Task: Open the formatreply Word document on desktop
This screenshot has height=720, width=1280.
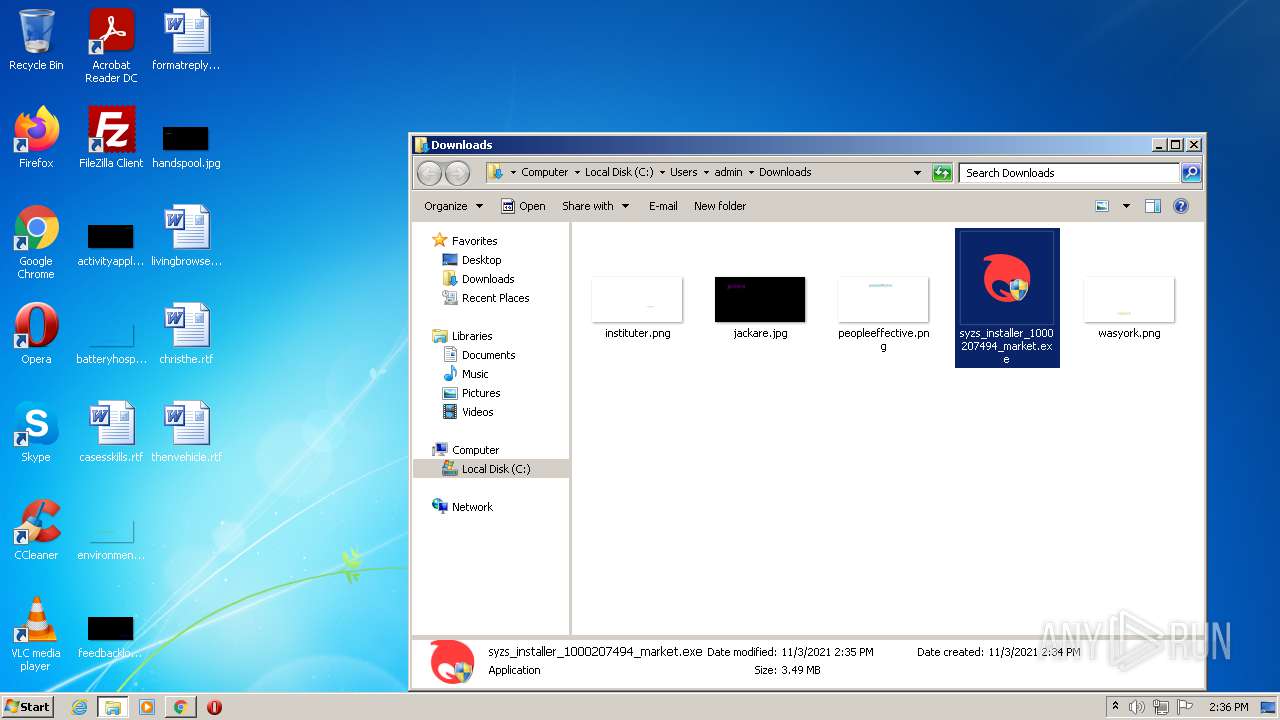Action: point(186,41)
